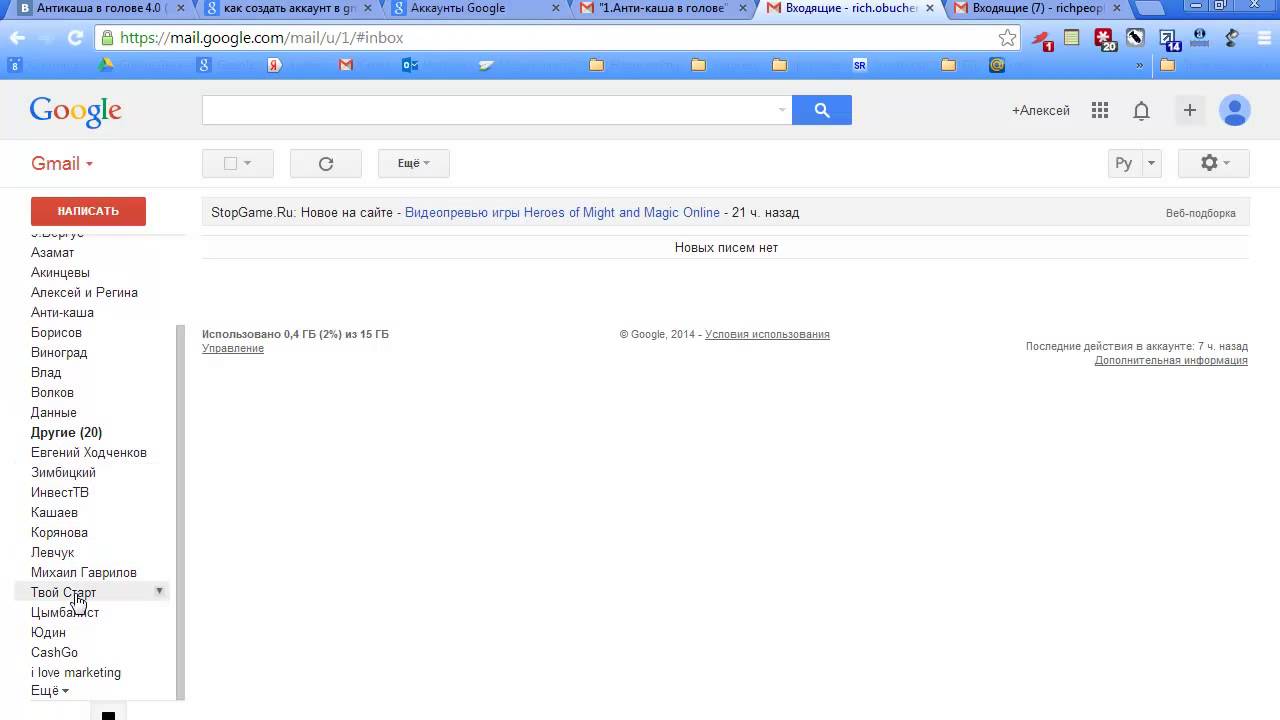Refresh the Gmail inbox list
This screenshot has height=720, width=1280.
[326, 164]
